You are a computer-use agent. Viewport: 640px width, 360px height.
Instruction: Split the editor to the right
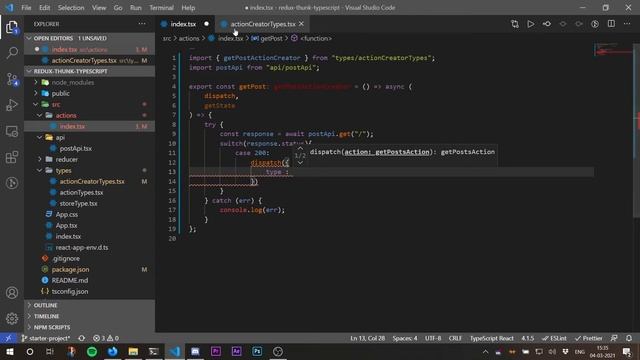(611, 24)
